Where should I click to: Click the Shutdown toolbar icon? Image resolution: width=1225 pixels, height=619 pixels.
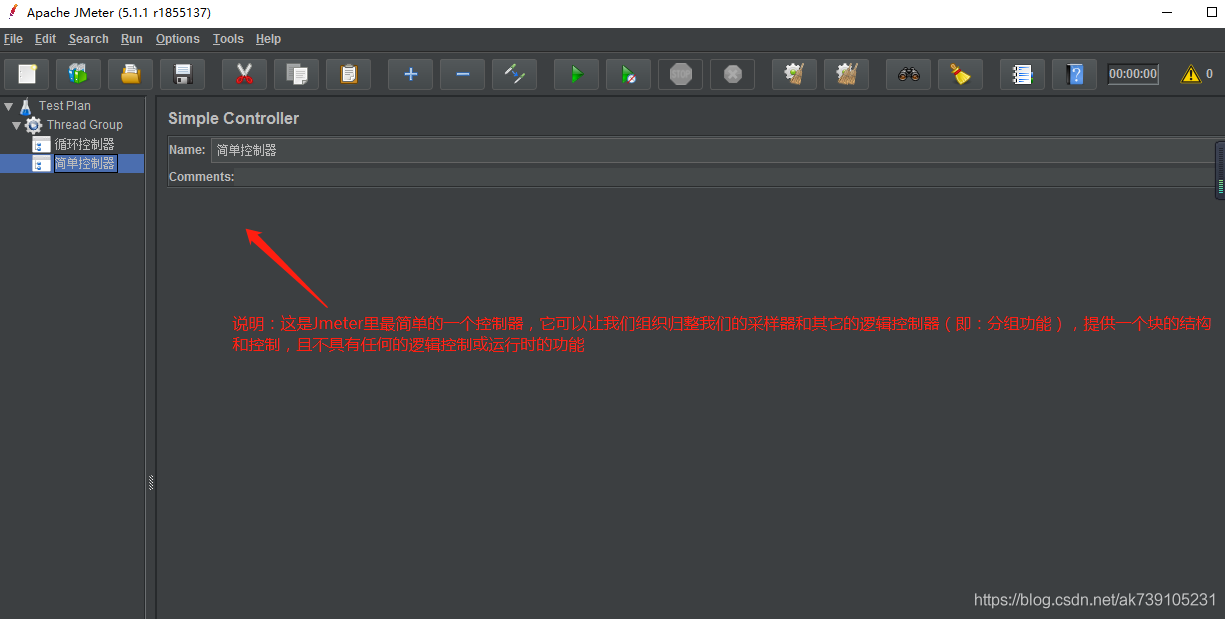pyautogui.click(x=732, y=74)
